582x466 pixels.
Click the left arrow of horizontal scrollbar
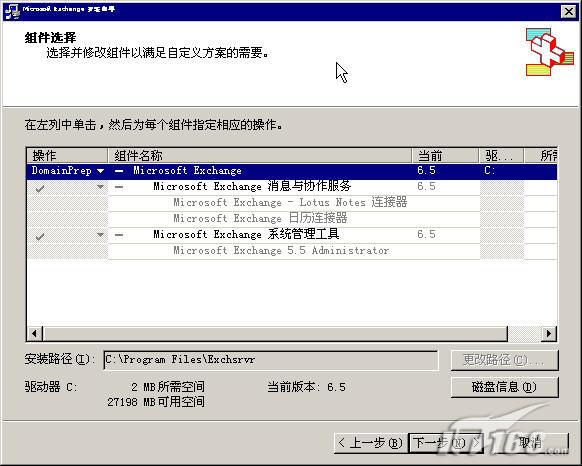[x=34, y=333]
